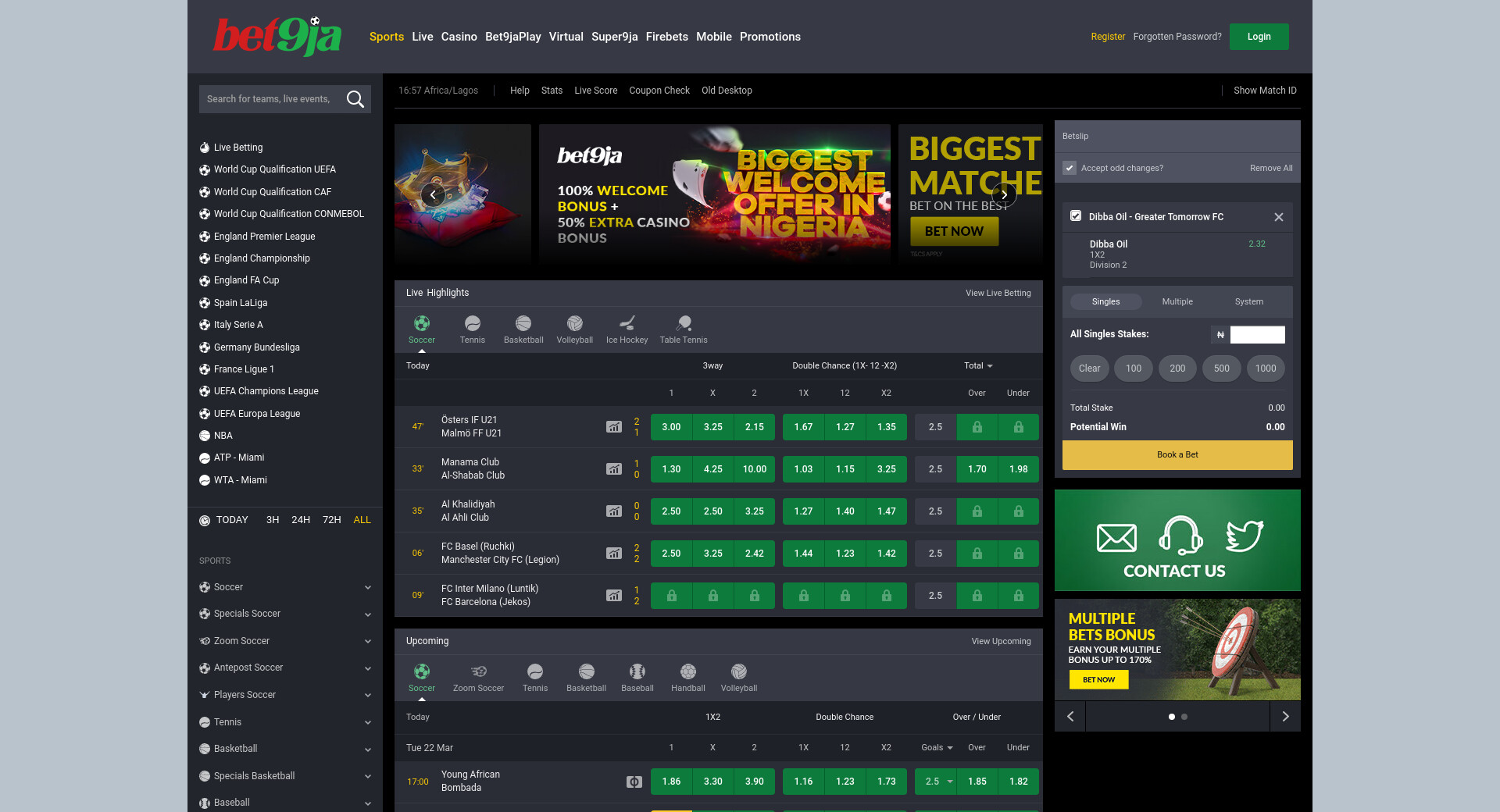
Task: Uncheck Dibba Oil - Greater Tomorrow FC bet
Action: coord(1076,216)
